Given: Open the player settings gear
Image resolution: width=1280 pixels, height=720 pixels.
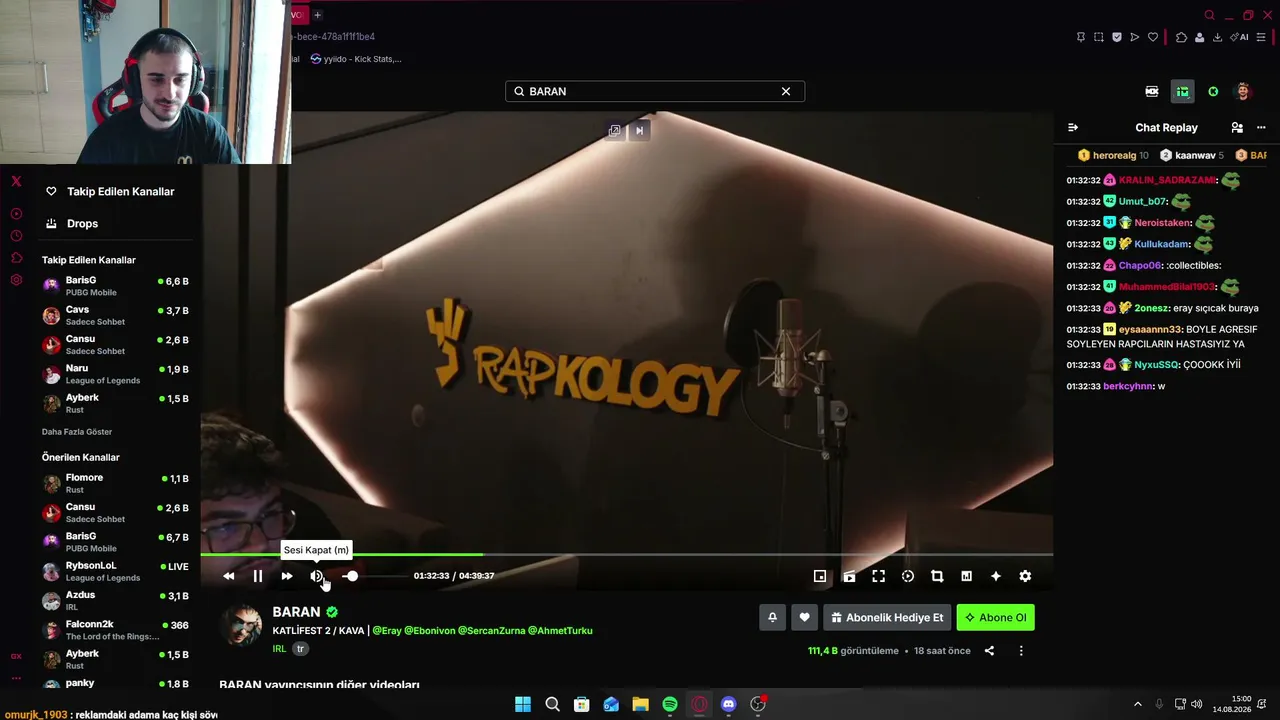Looking at the screenshot, I should (x=1025, y=576).
